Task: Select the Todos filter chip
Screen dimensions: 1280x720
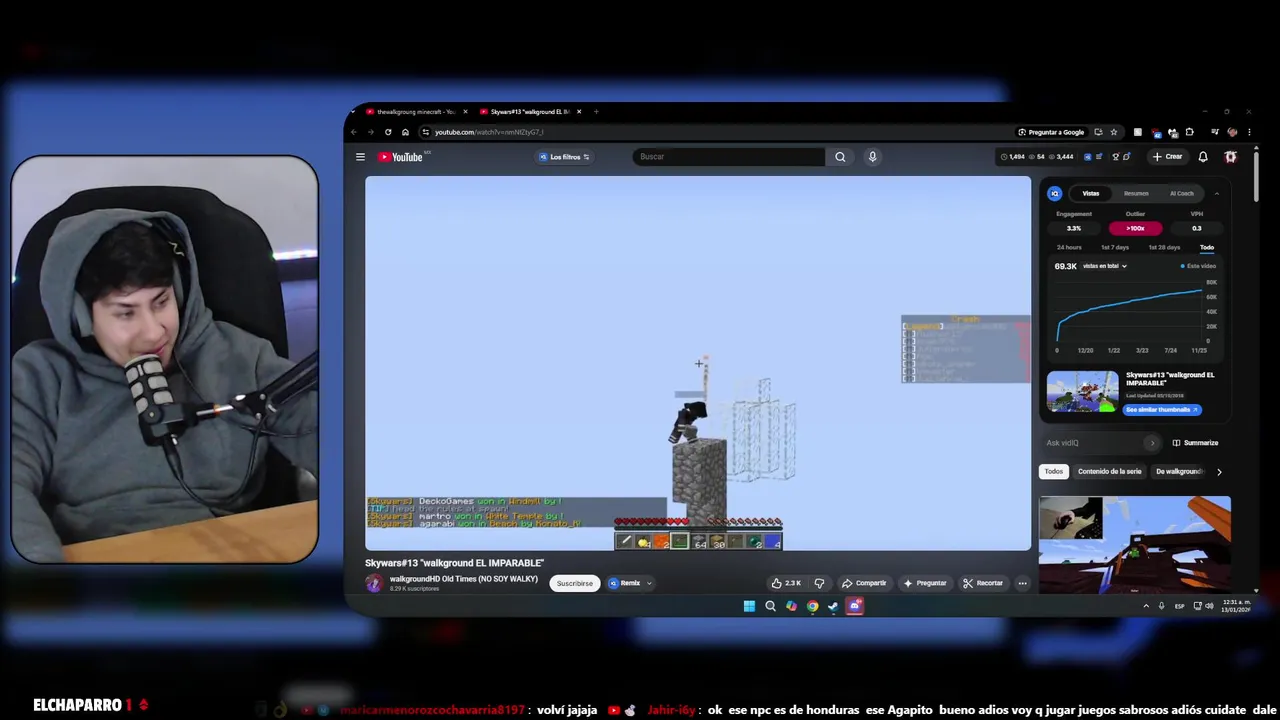Action: pyautogui.click(x=1054, y=471)
